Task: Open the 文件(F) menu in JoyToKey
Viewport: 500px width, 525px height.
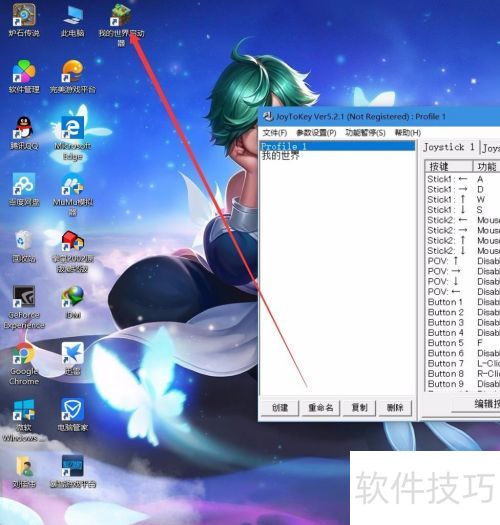Action: 275,133
